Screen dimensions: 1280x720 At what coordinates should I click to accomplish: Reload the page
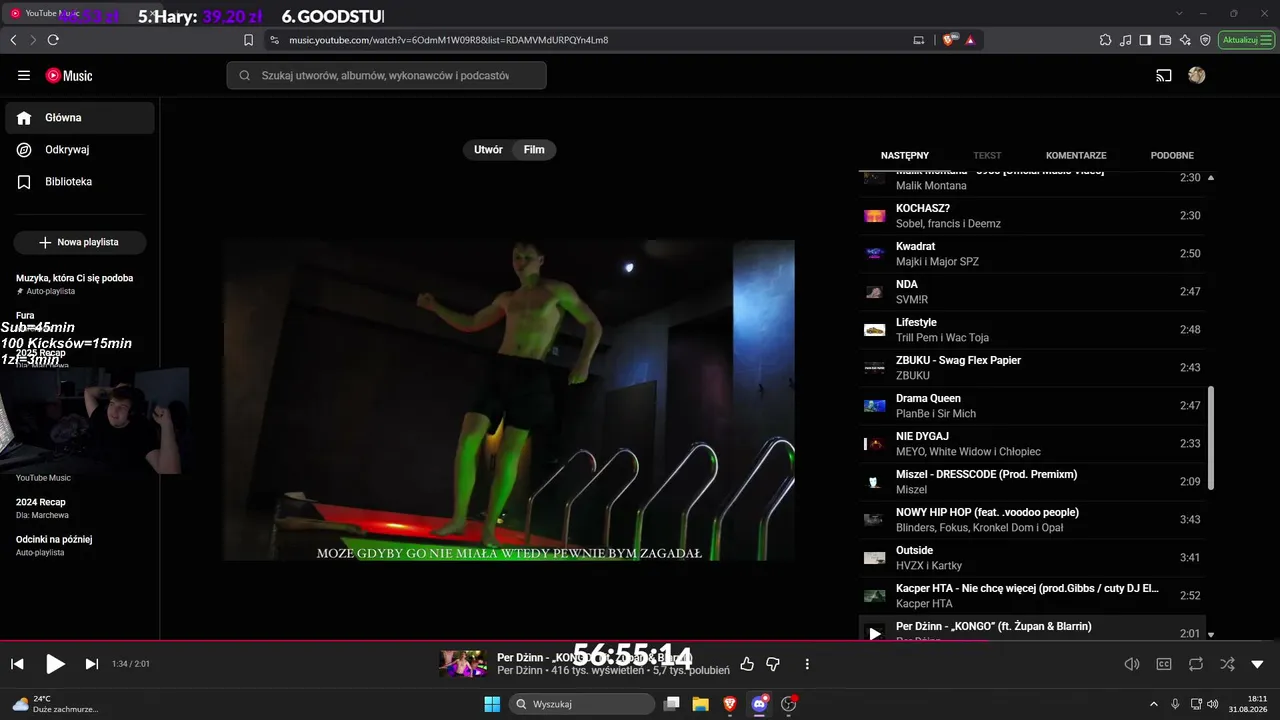point(53,40)
